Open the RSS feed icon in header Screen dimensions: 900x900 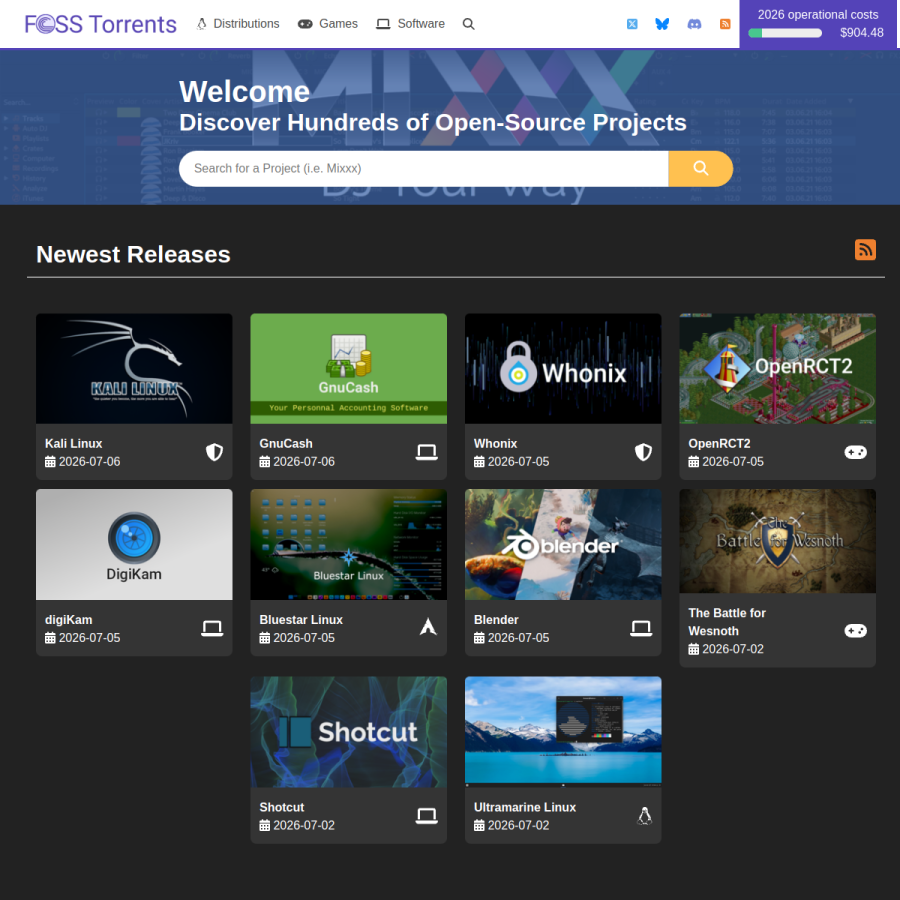[725, 24]
